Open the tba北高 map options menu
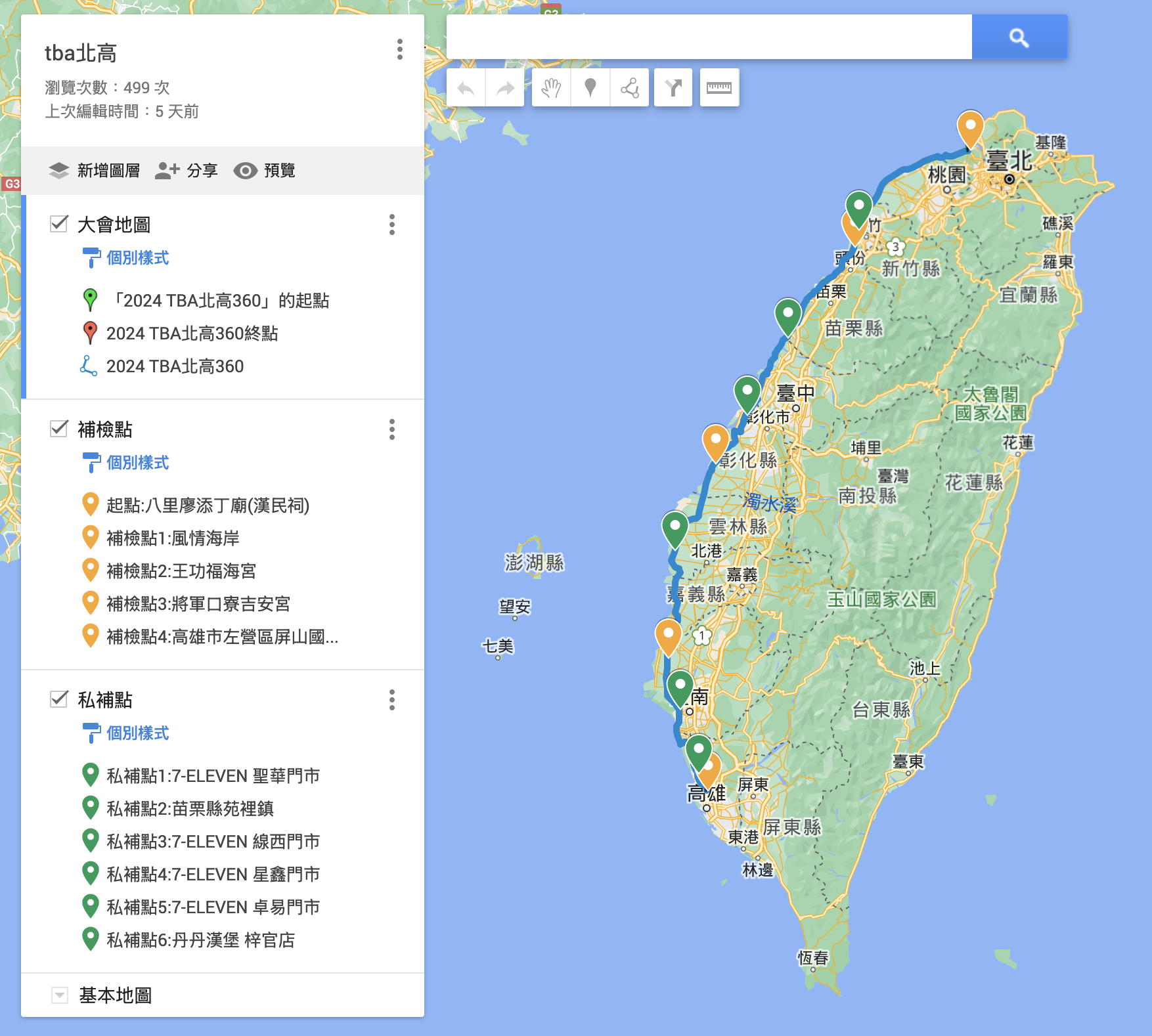The height and width of the screenshot is (1036, 1152). 399,49
